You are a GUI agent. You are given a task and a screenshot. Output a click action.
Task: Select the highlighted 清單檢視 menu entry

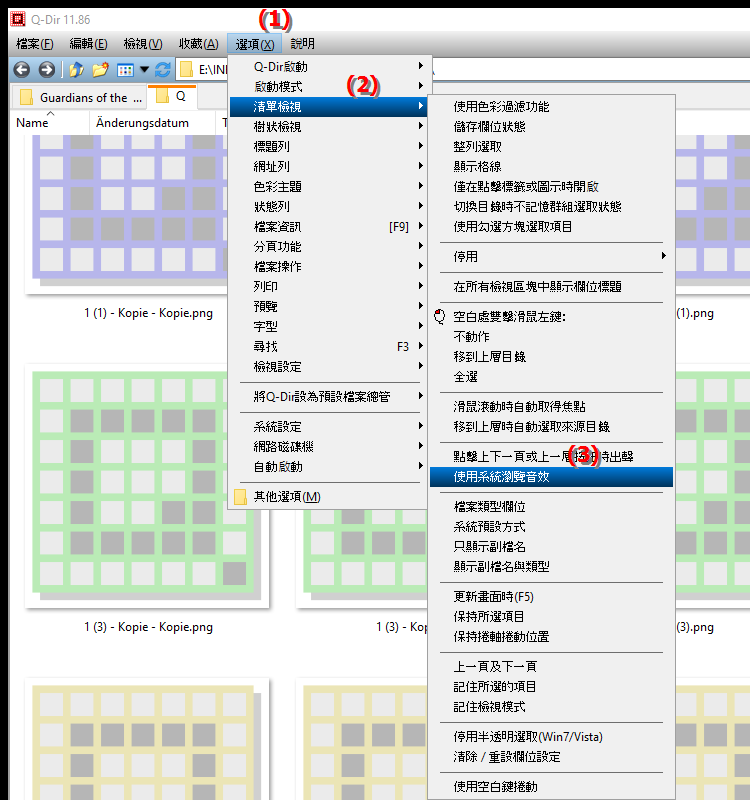[328, 106]
